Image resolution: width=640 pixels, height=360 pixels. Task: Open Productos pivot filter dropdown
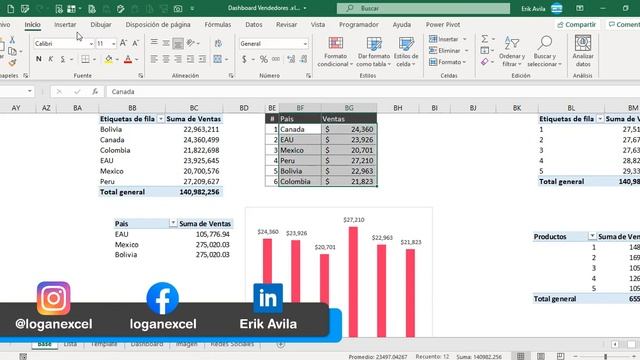pos(592,236)
